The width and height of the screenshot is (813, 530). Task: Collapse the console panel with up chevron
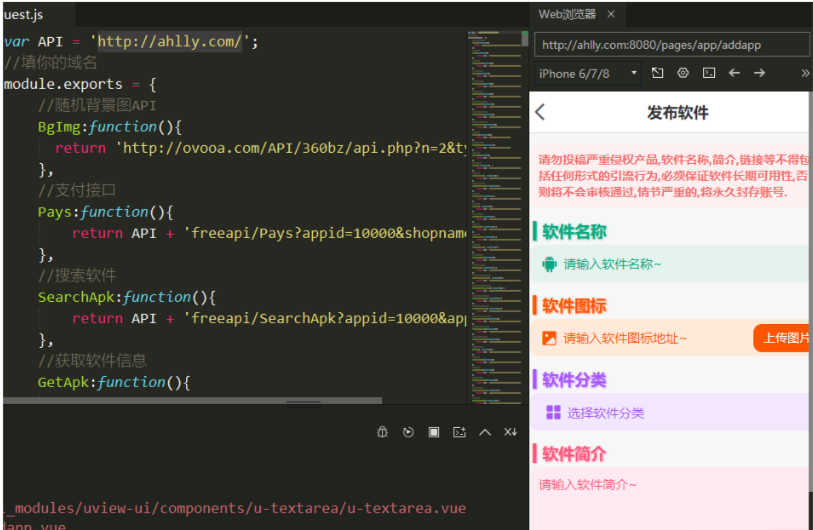(485, 432)
